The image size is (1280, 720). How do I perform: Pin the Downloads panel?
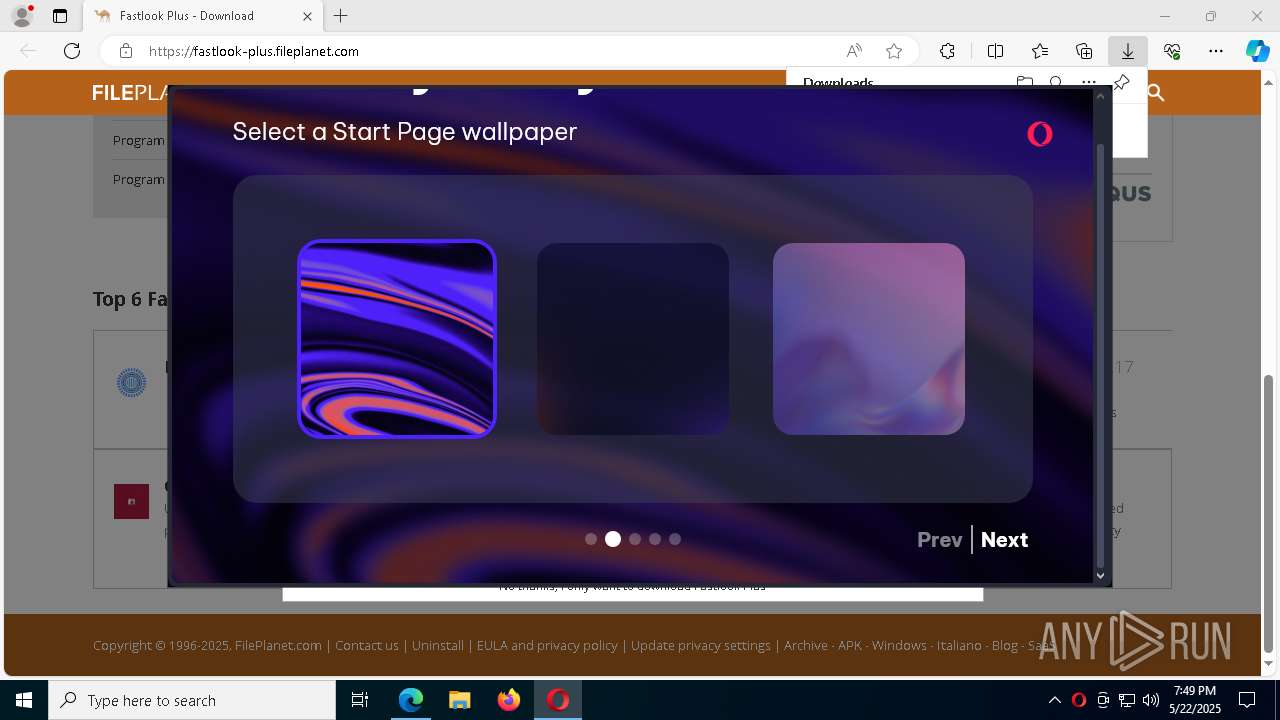click(x=1121, y=83)
